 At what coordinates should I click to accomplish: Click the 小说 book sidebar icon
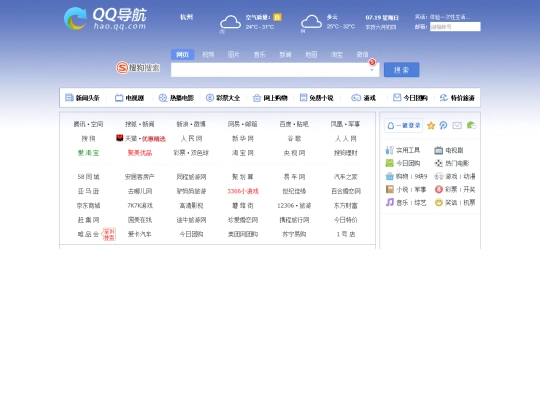[x=390, y=189]
